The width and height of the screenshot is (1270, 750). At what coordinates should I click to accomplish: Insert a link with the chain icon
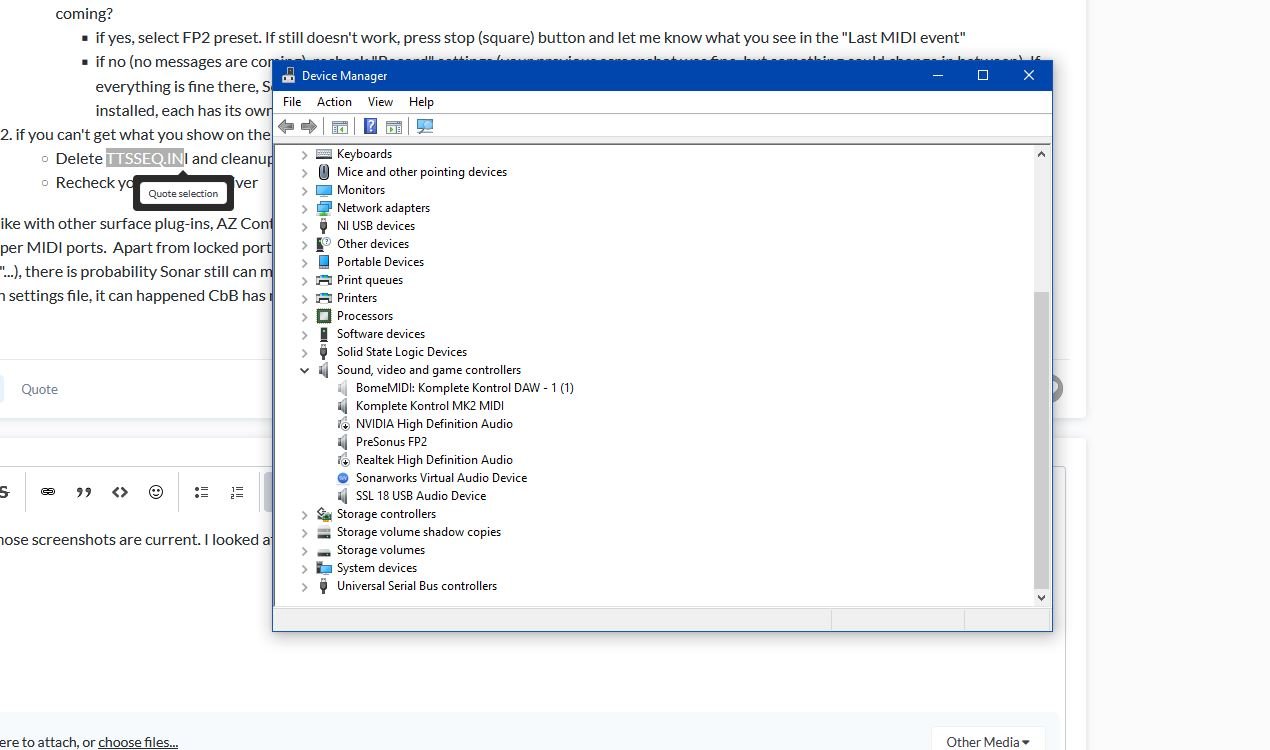click(x=48, y=492)
